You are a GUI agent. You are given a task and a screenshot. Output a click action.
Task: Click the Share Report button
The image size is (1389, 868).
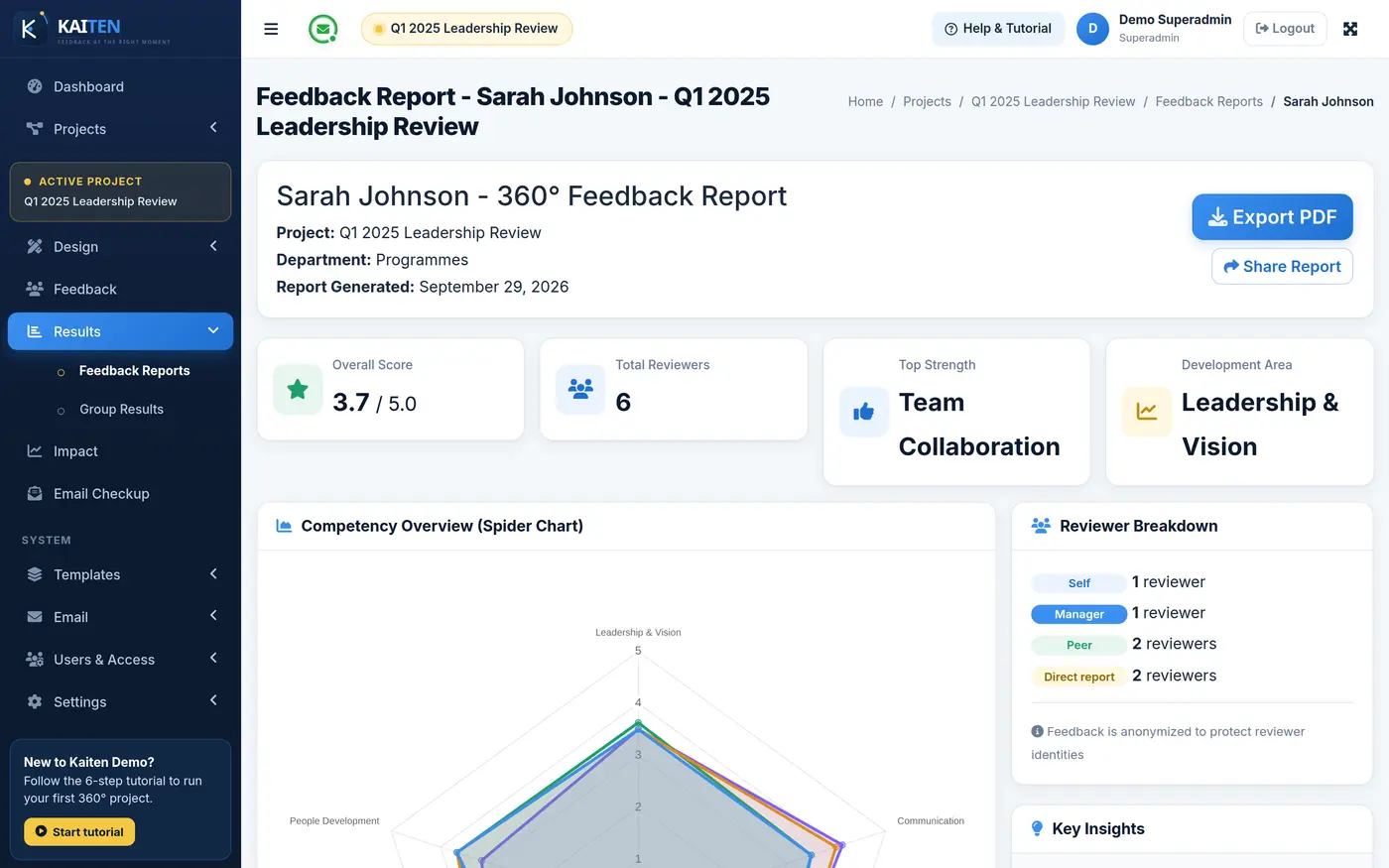[1282, 266]
